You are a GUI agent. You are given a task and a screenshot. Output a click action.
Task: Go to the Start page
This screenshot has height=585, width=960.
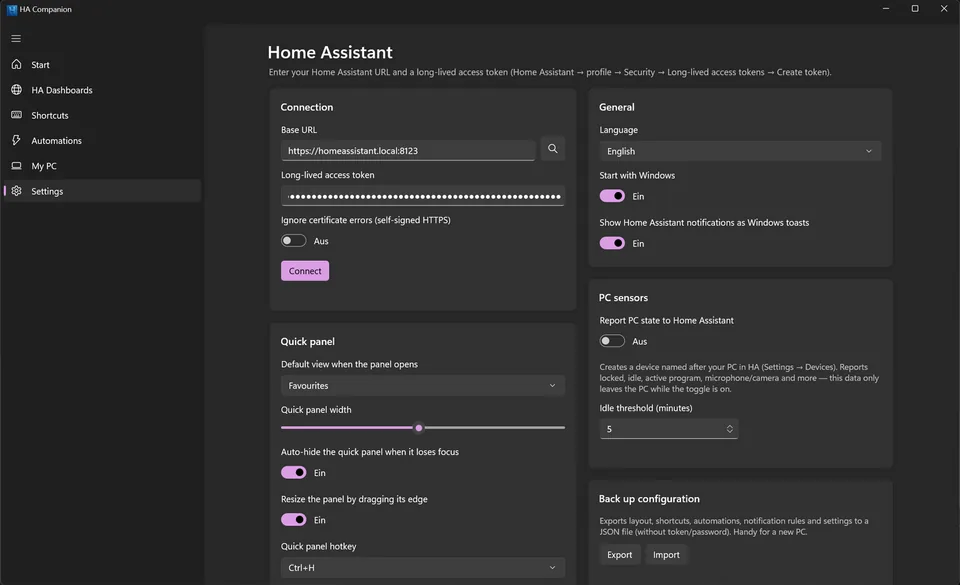coord(102,64)
